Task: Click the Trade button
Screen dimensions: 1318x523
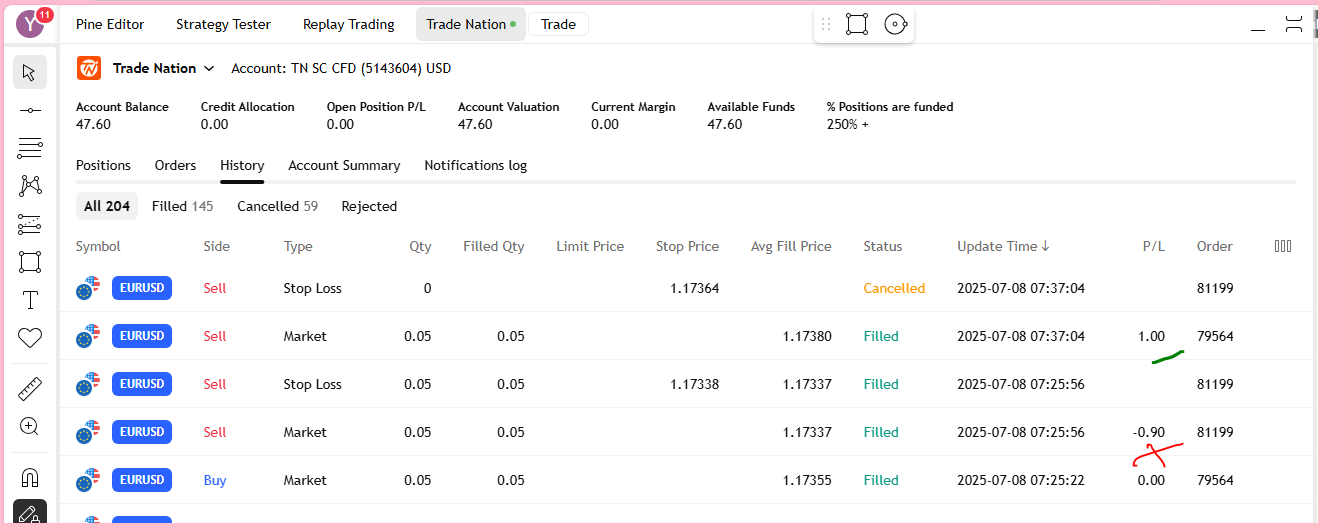Action: point(558,24)
